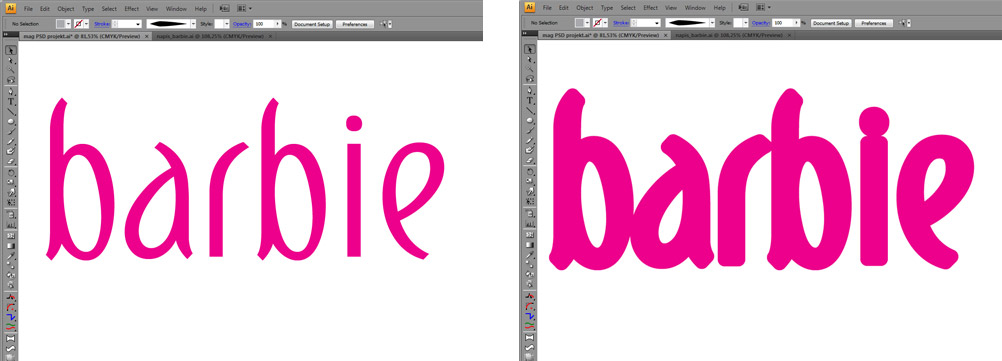
Task: Open the brush profile dropdown in right window
Action: point(713,24)
